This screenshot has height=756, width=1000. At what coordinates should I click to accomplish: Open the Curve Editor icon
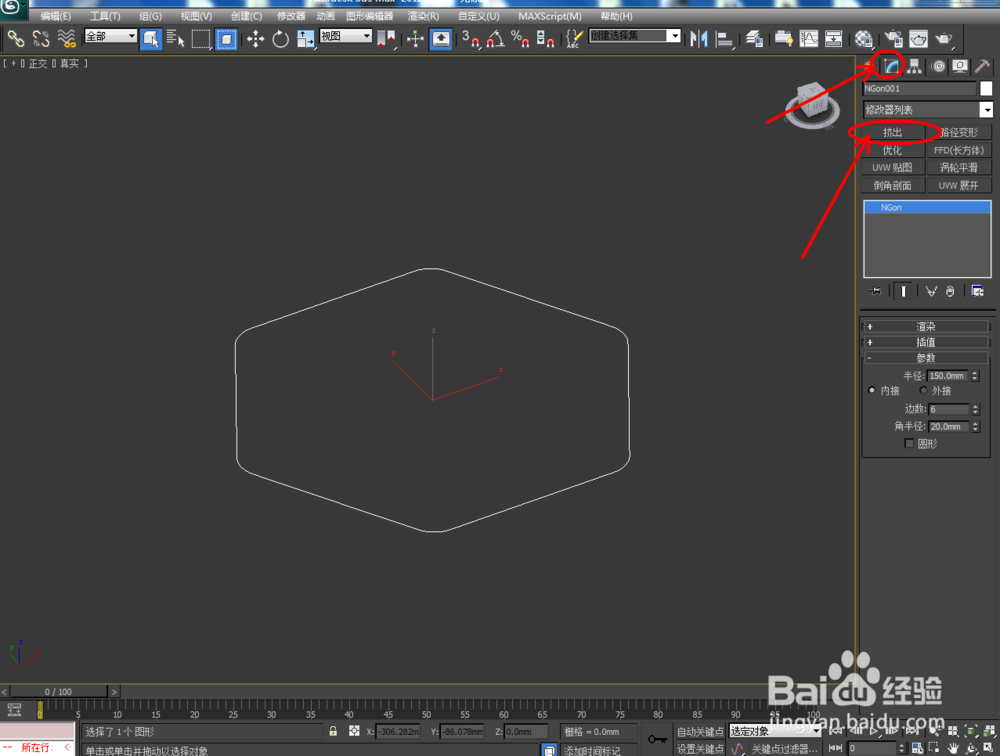point(809,39)
